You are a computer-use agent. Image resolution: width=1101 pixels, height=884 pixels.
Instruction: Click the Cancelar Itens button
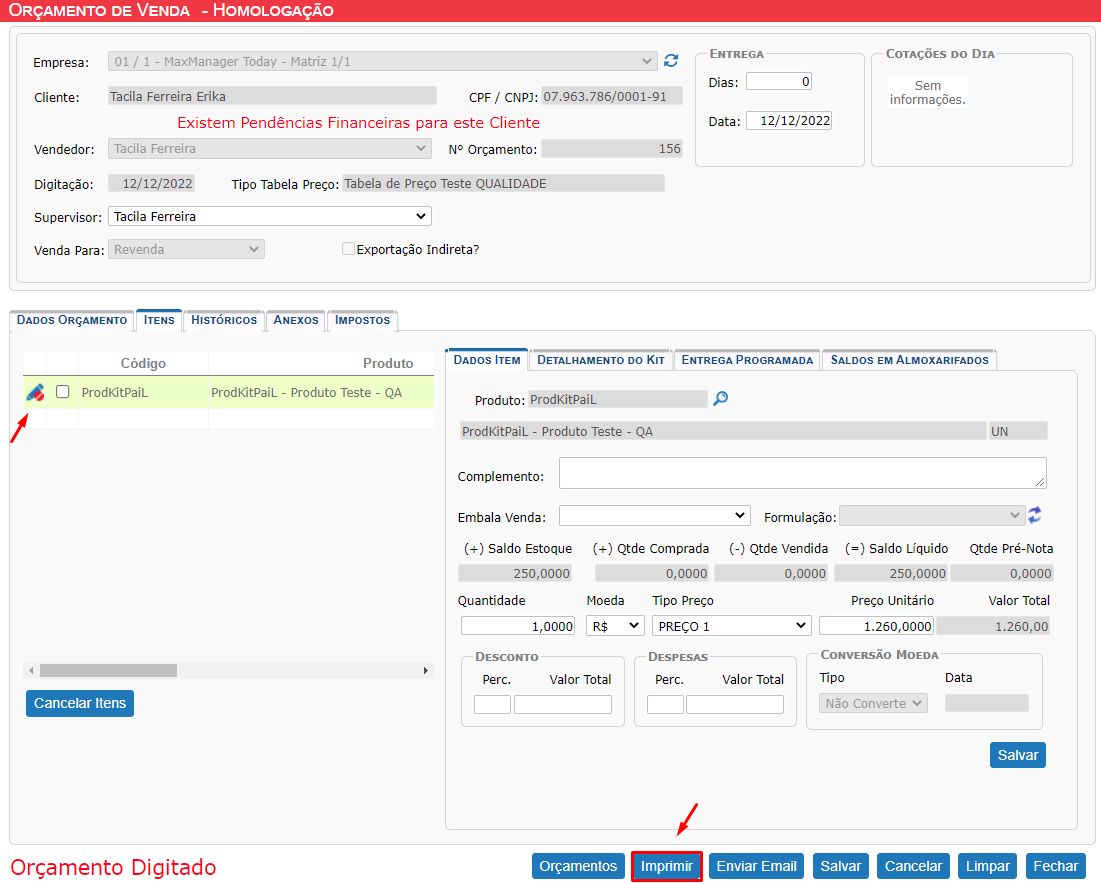80,703
